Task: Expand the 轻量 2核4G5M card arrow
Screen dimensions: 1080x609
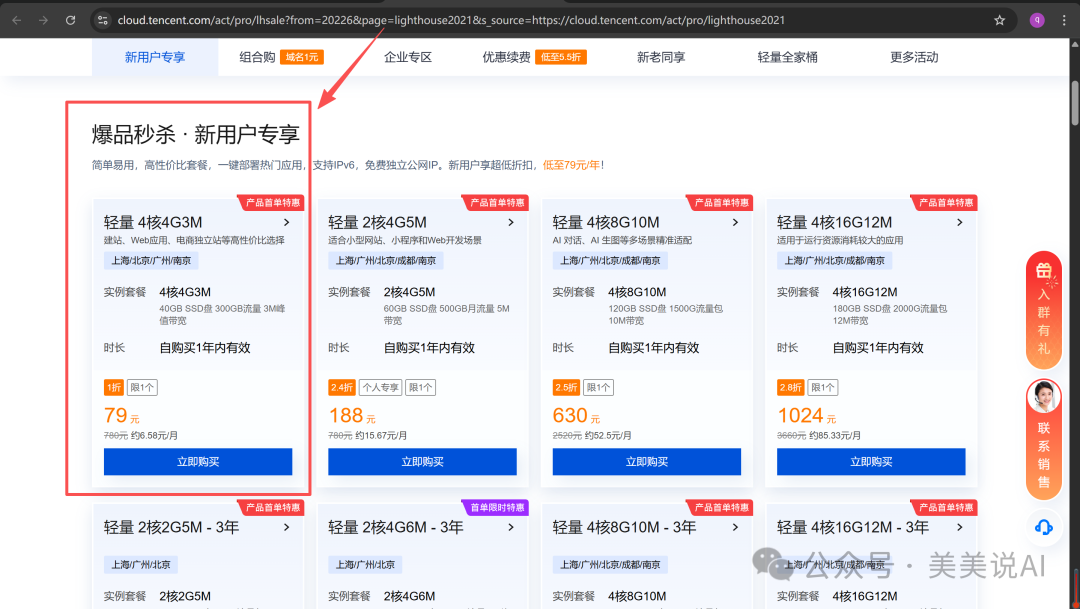Action: click(x=510, y=222)
